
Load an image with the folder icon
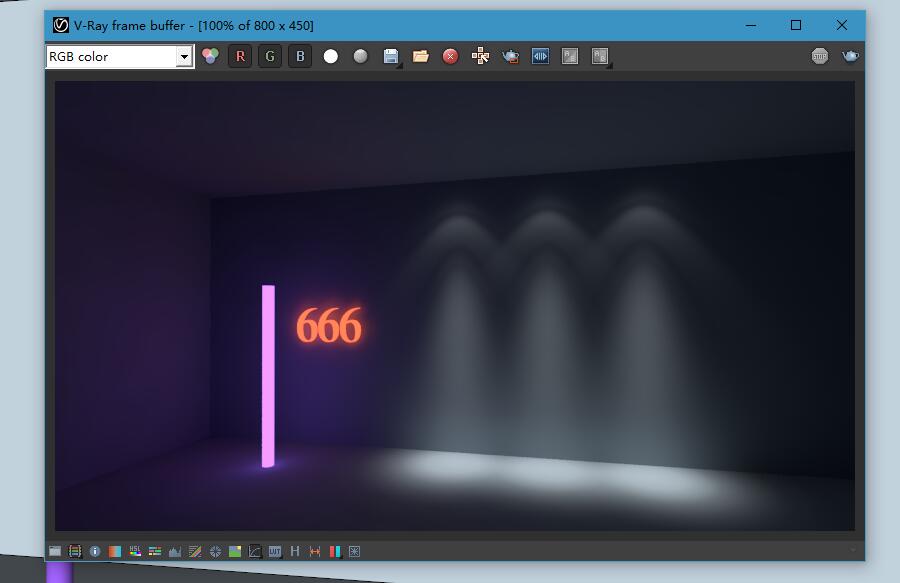tap(421, 56)
